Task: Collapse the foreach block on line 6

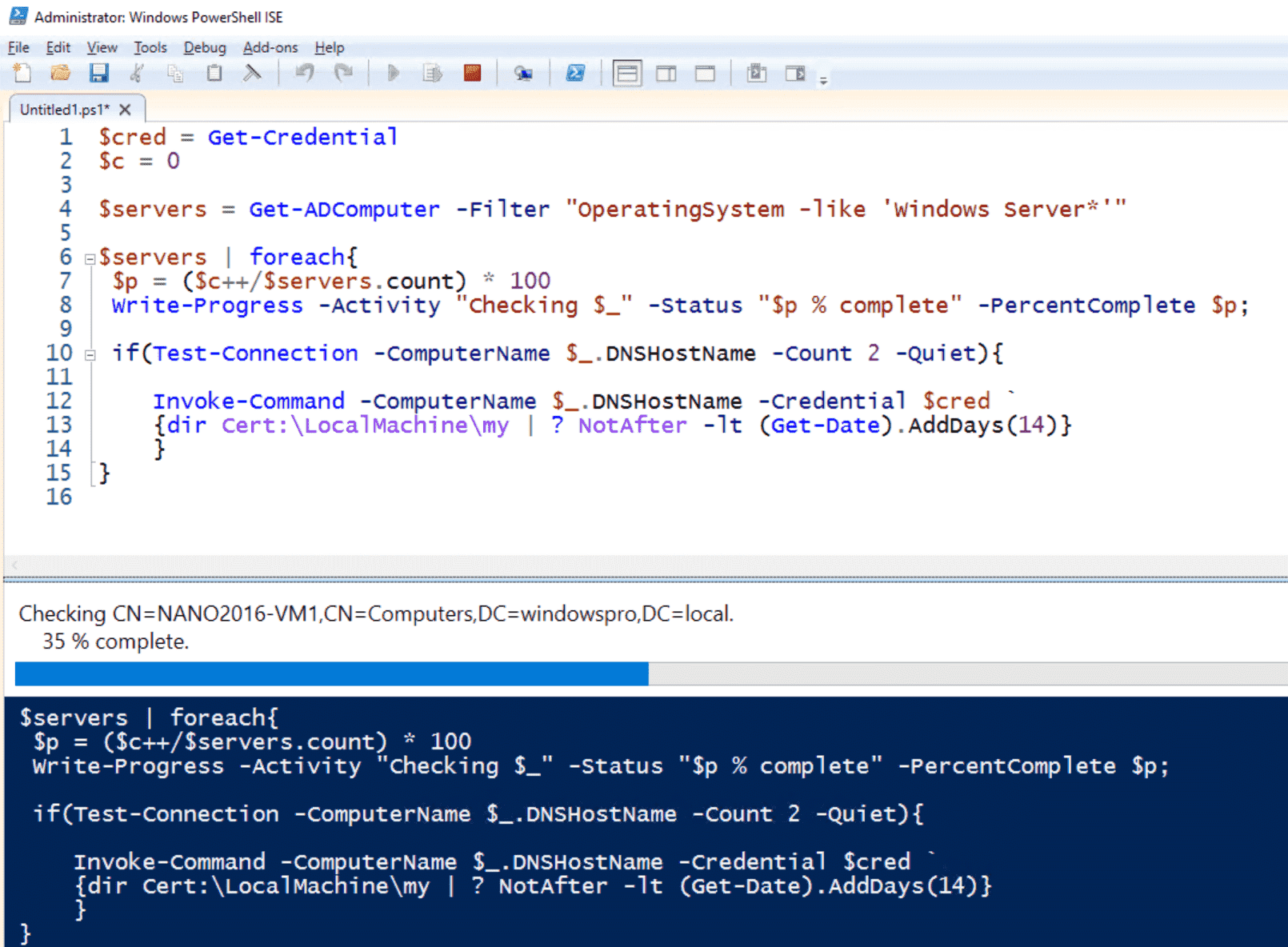Action: tap(88, 258)
